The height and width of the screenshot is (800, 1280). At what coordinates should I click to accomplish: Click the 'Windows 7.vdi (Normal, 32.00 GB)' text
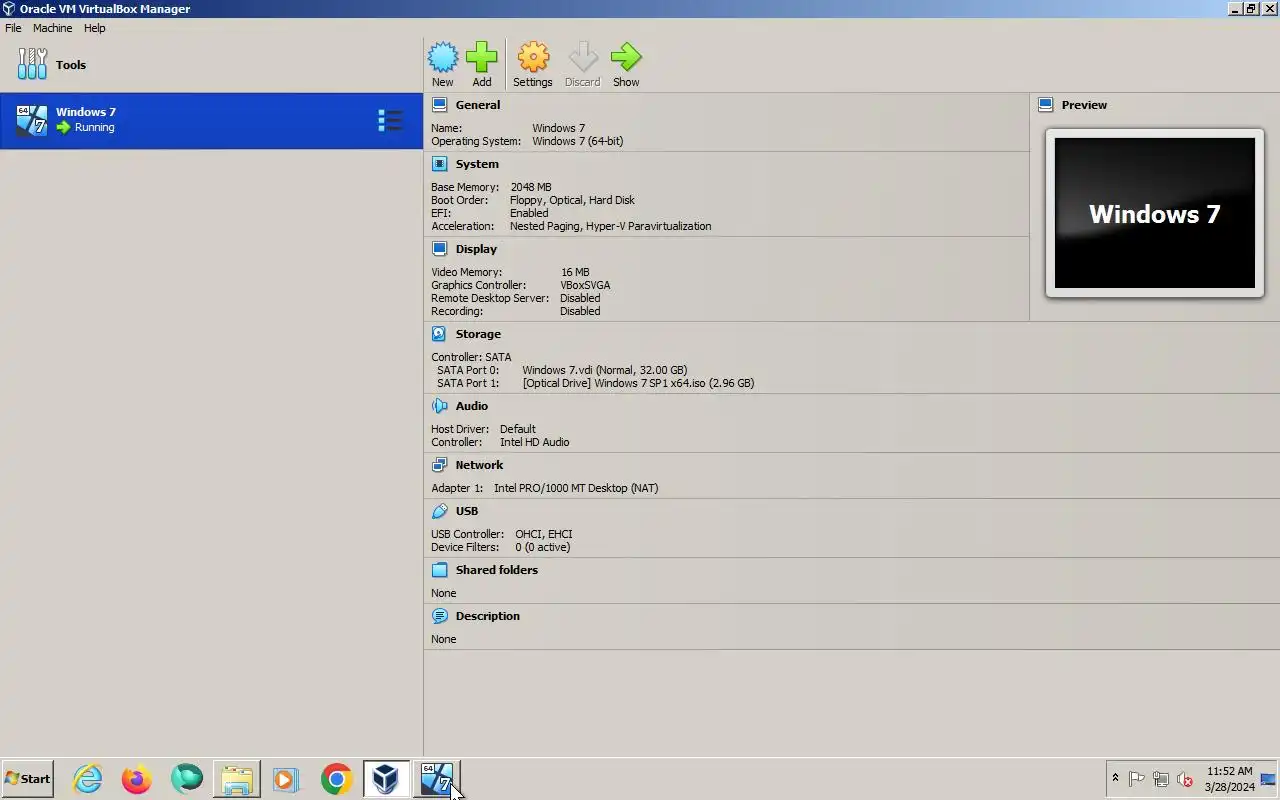tap(605, 370)
